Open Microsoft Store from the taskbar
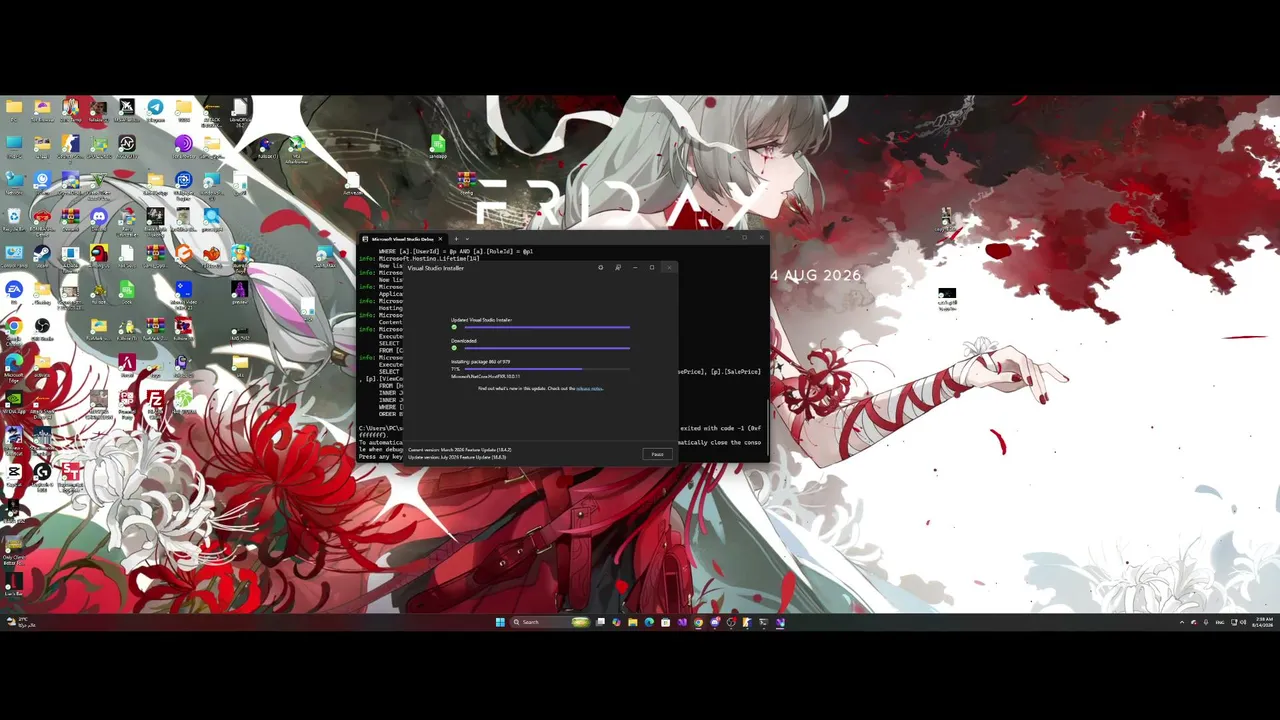The height and width of the screenshot is (720, 1280). pyautogui.click(x=665, y=622)
